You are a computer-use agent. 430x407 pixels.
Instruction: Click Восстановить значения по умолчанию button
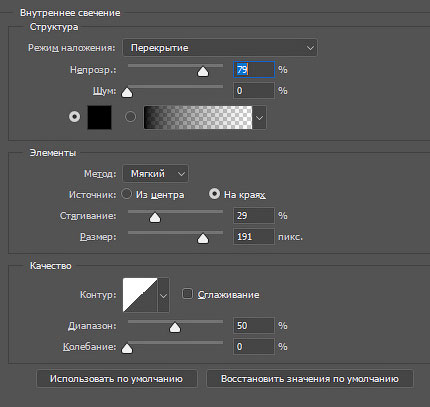tap(310, 379)
